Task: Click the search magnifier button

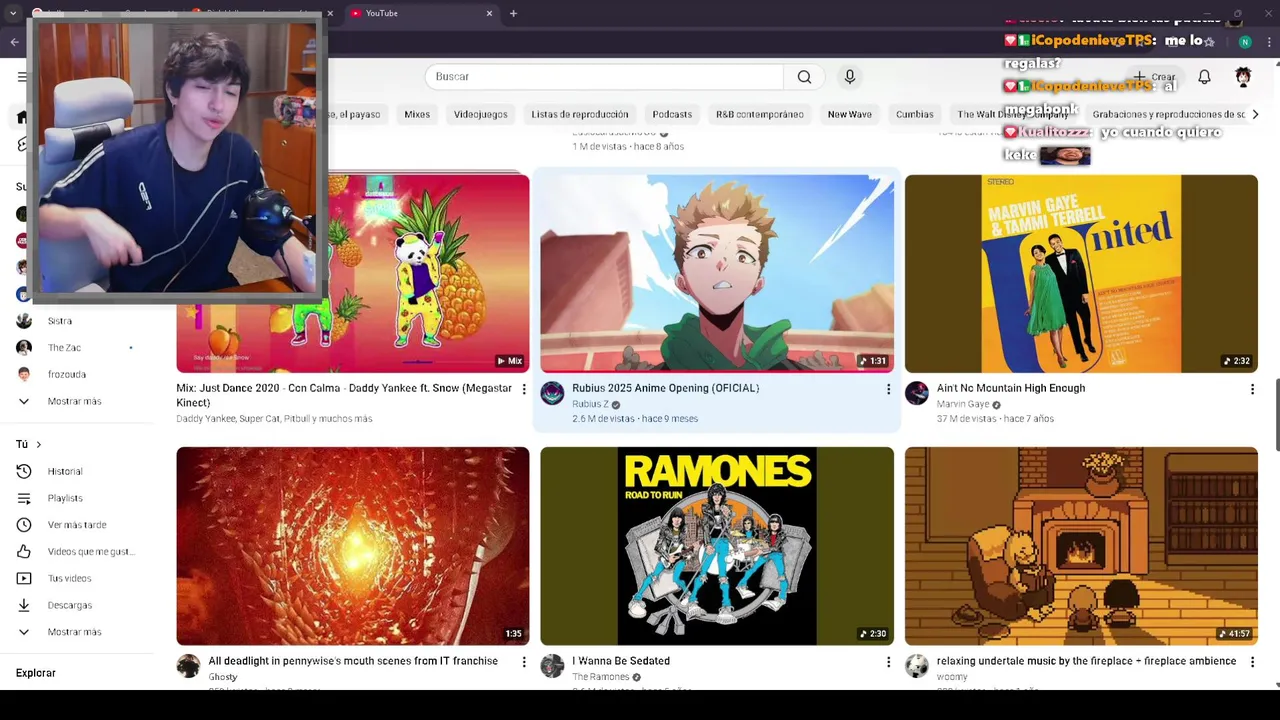Action: tap(804, 77)
